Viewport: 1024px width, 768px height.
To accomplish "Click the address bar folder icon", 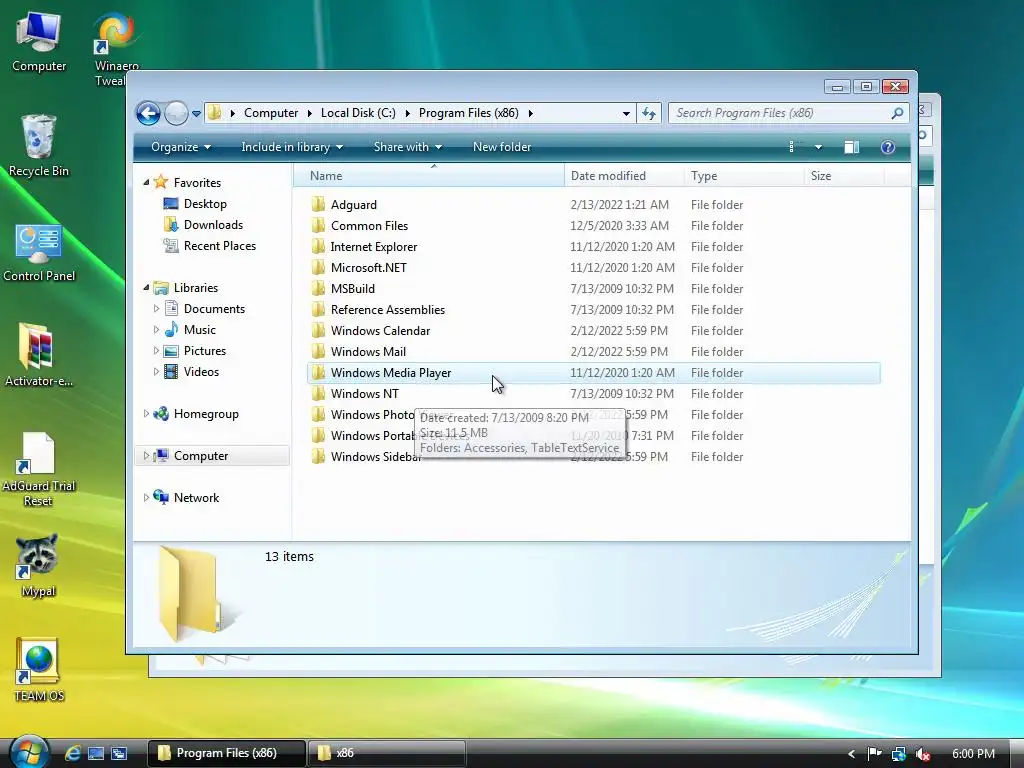I will pos(214,113).
